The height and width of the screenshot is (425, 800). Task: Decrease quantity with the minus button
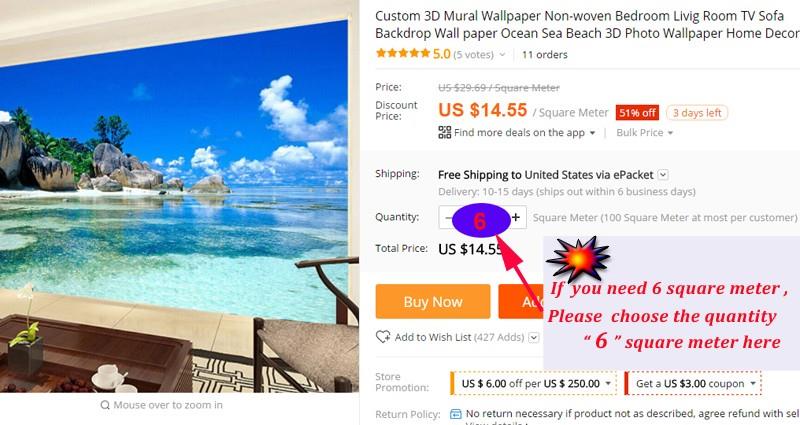click(x=448, y=217)
